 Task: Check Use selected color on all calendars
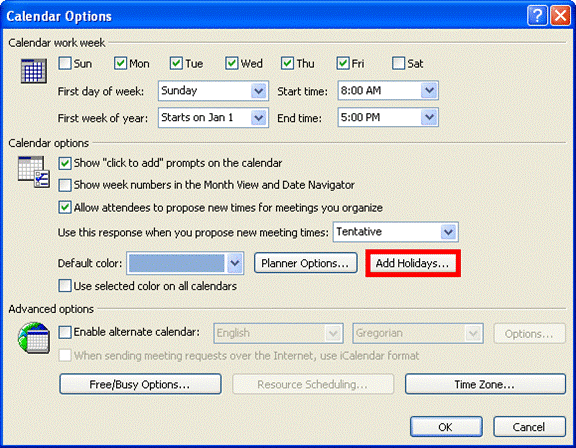click(x=65, y=286)
